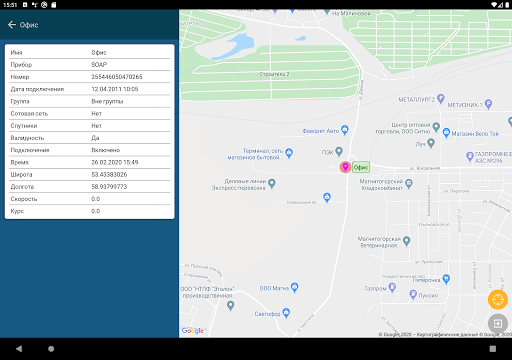Select the Широта row value

pos(109,174)
